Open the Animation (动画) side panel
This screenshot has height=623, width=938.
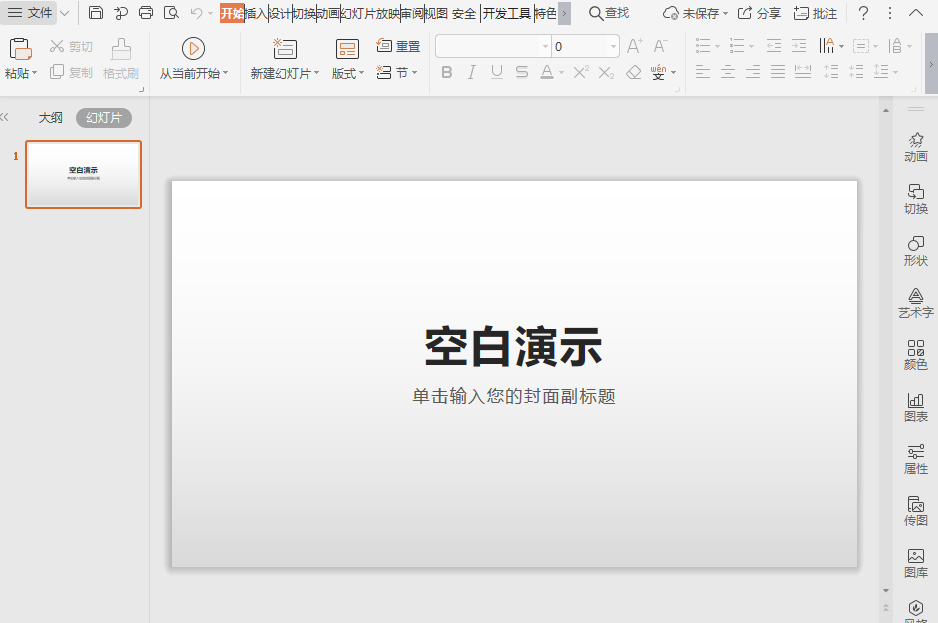pyautogui.click(x=915, y=147)
